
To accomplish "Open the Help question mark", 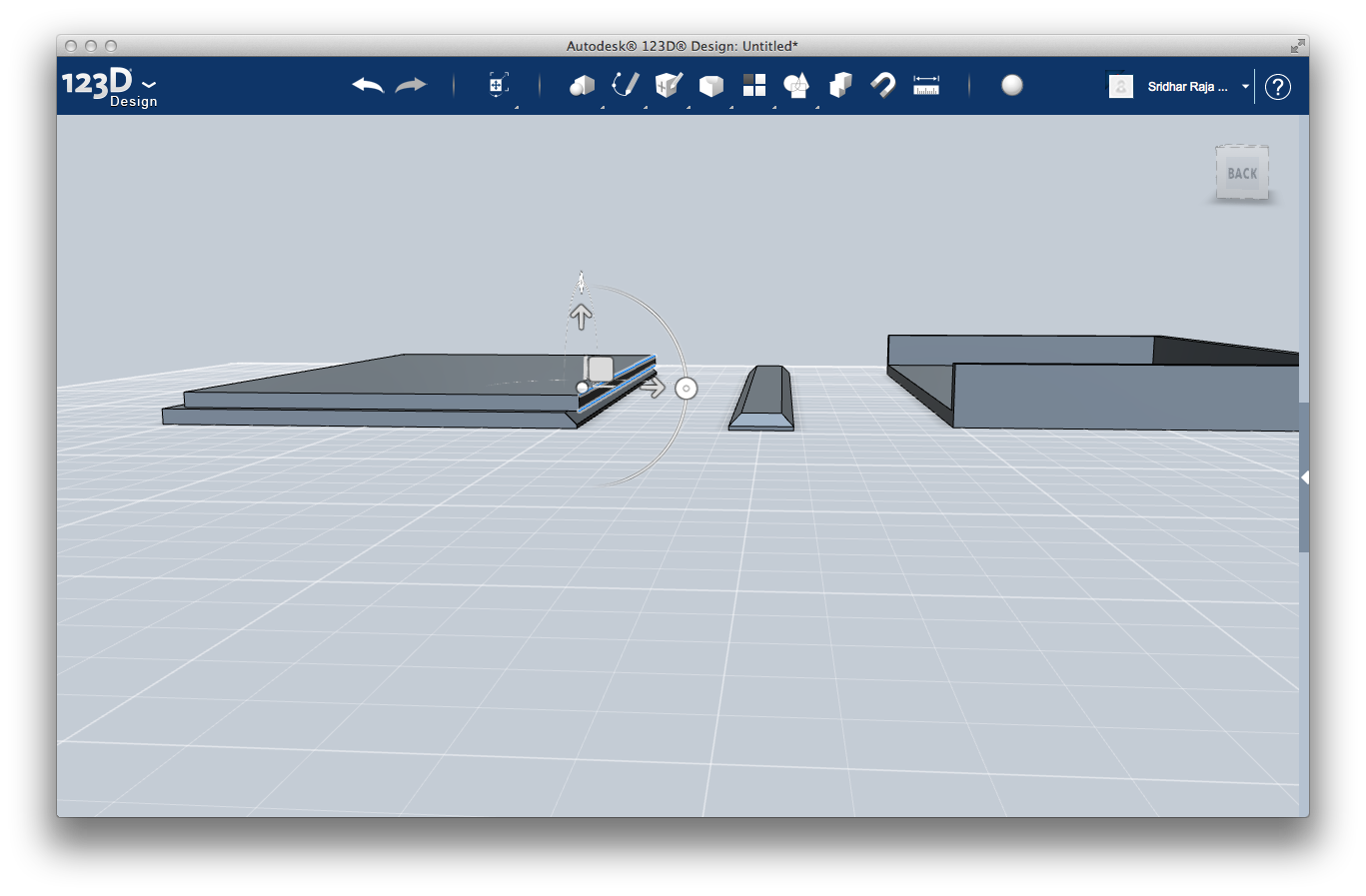I will (1277, 87).
